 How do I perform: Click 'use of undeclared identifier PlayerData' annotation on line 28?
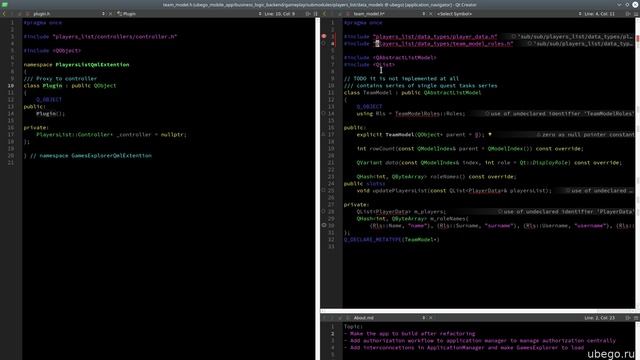[565, 211]
